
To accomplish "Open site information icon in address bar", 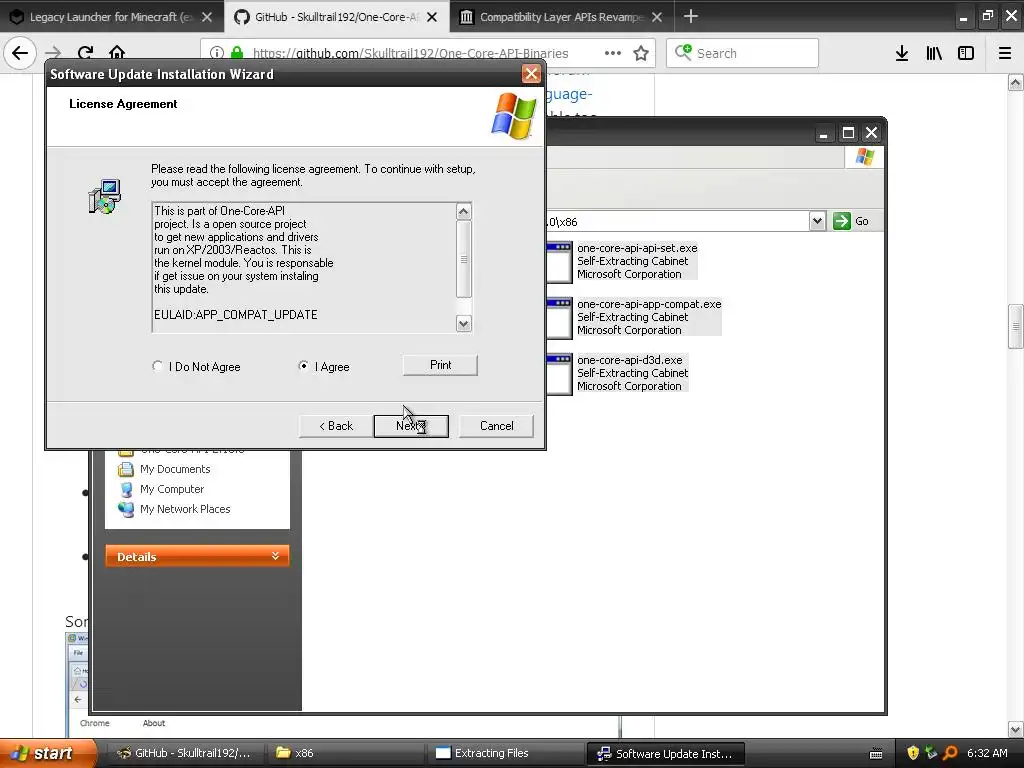I will click(217, 53).
